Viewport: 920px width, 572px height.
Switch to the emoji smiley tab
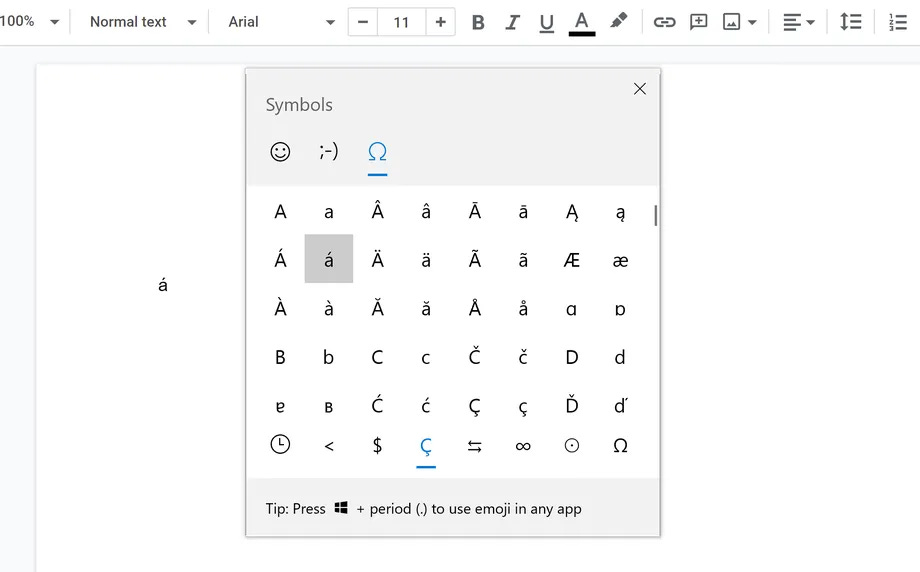[280, 151]
